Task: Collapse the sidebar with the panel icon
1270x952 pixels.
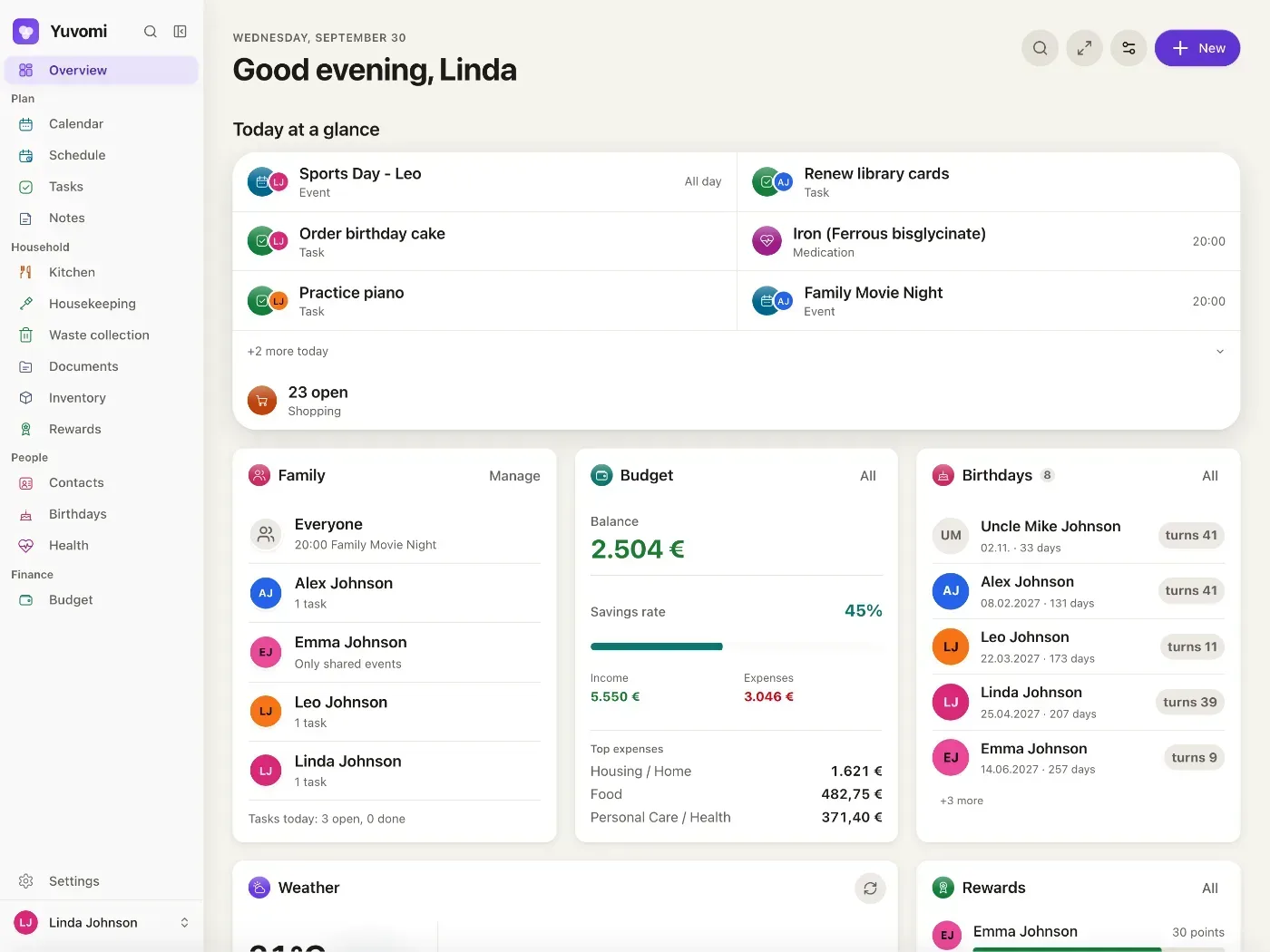Action: point(181,32)
